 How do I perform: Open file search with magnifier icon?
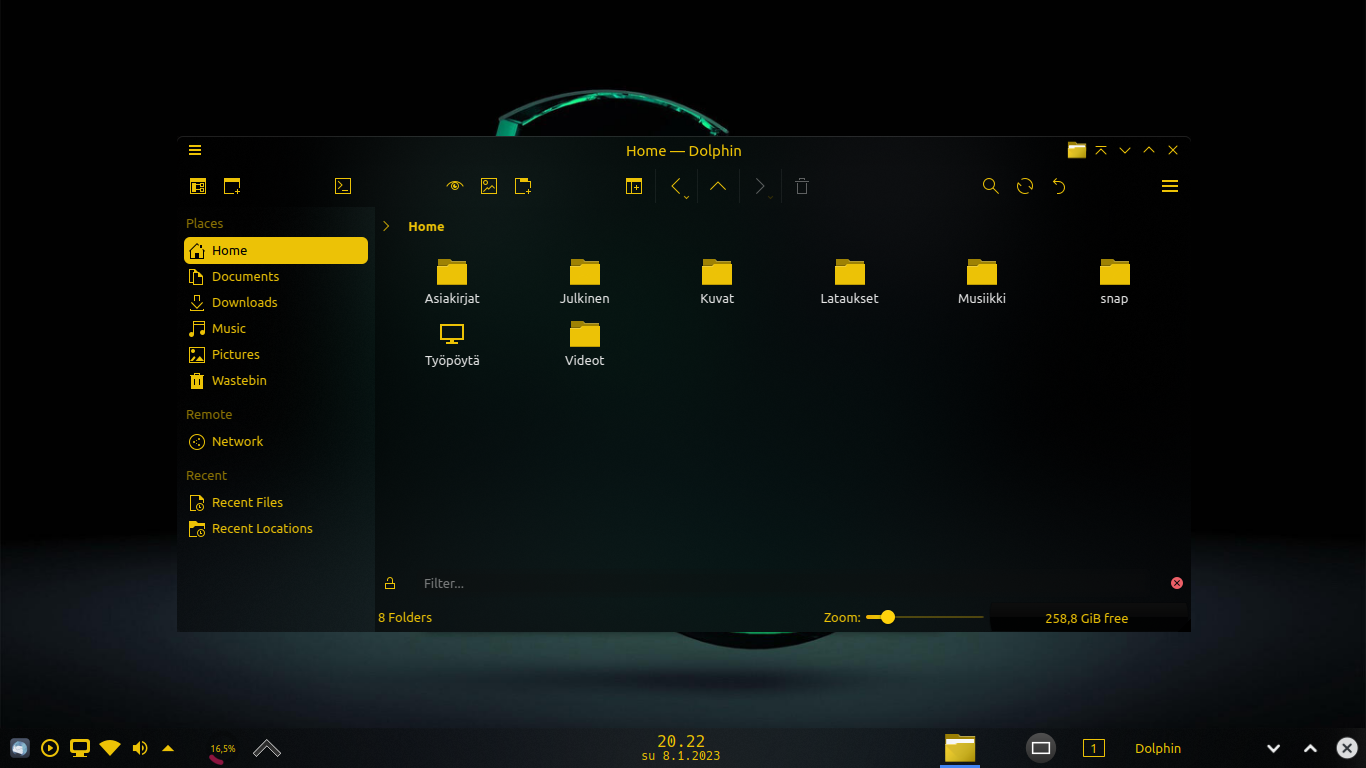pyautogui.click(x=991, y=186)
